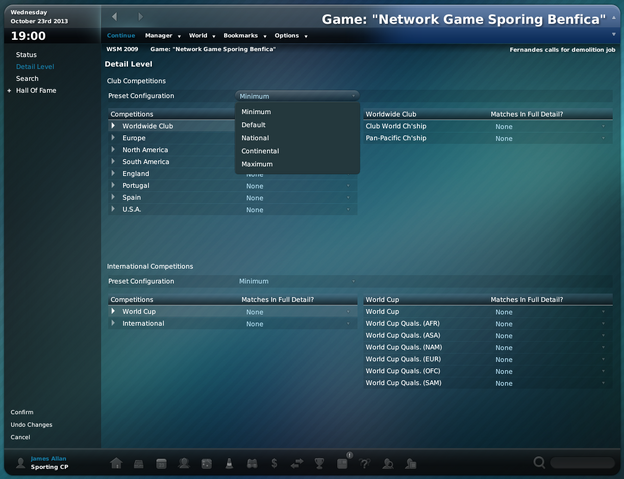
Task: Open the news icon with alert badge
Action: 343,463
